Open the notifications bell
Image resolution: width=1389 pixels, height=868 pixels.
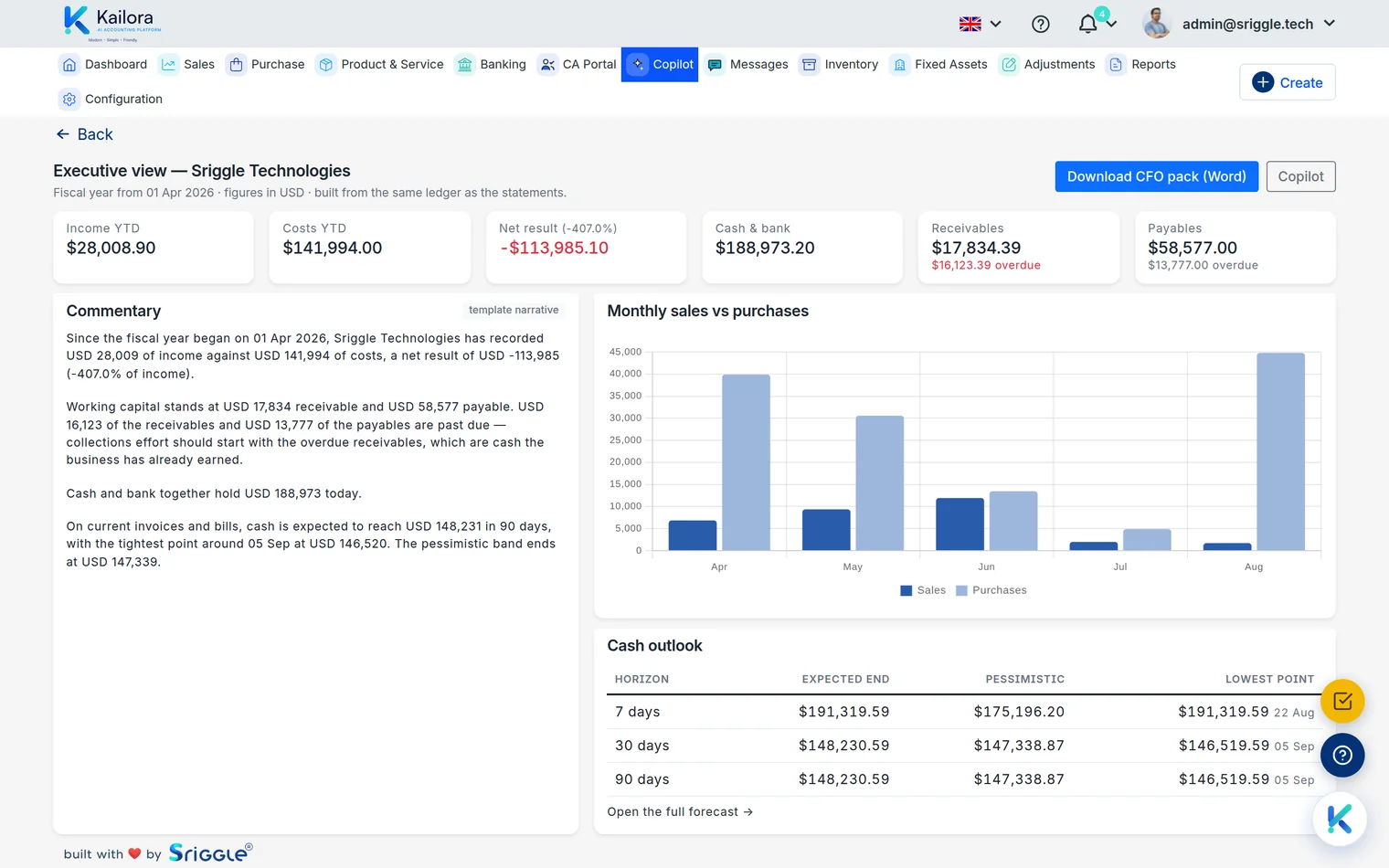[1087, 25]
